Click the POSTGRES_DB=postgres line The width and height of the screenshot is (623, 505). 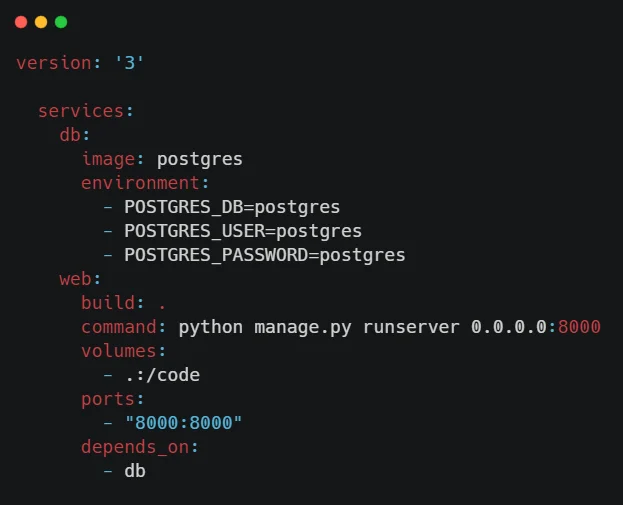232,207
